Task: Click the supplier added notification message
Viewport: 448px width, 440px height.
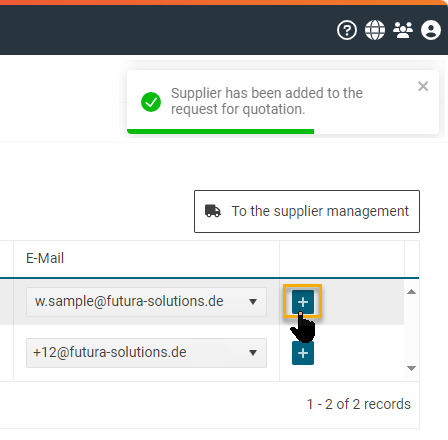Action: coord(267,101)
